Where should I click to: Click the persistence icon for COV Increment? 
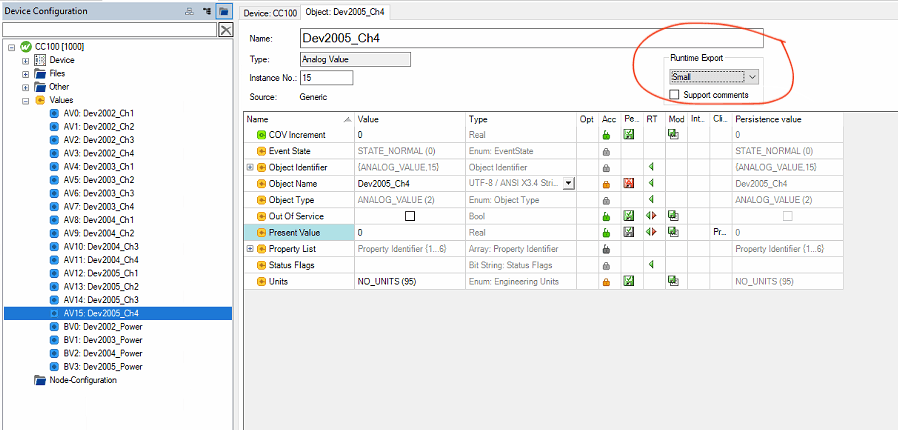coord(628,135)
